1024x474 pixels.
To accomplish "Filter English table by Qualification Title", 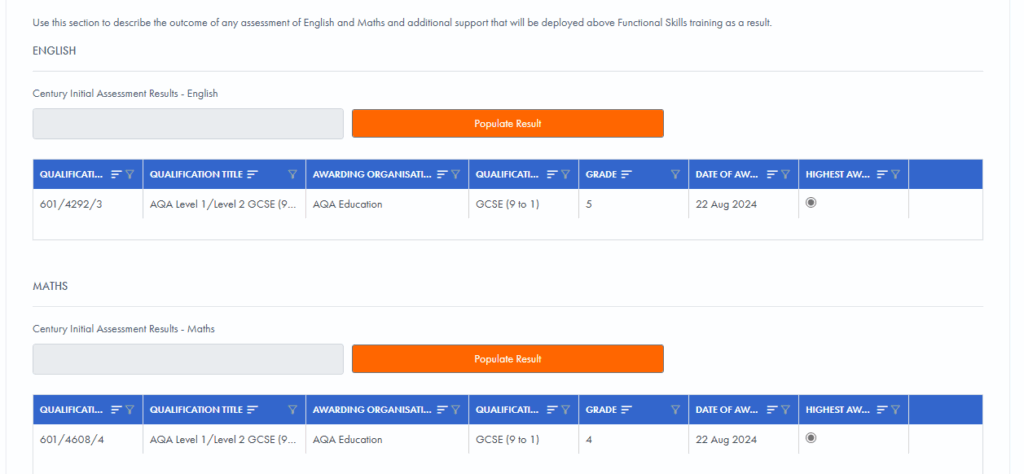I will point(292,174).
